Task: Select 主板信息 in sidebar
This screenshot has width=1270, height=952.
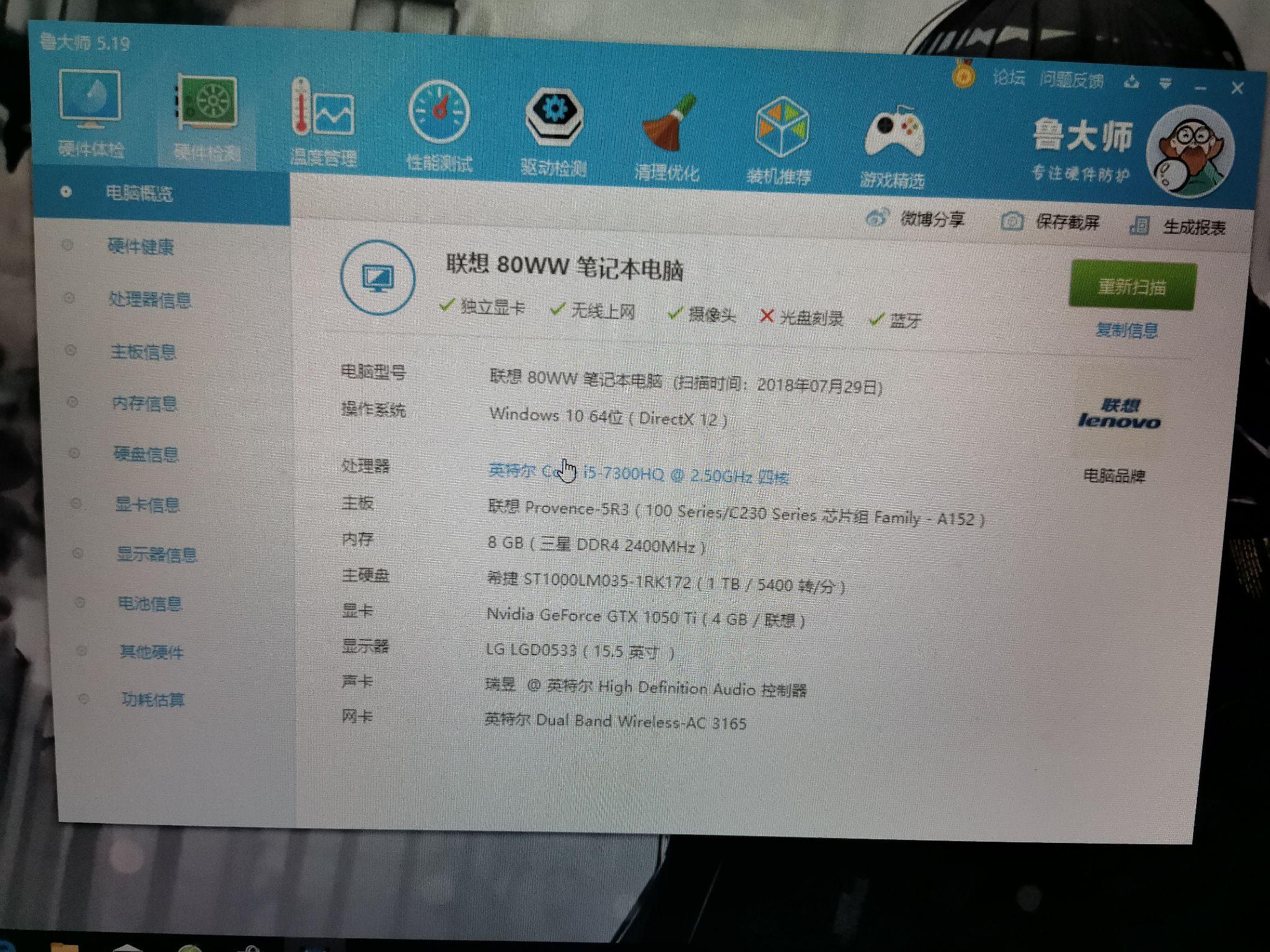Action: point(143,352)
